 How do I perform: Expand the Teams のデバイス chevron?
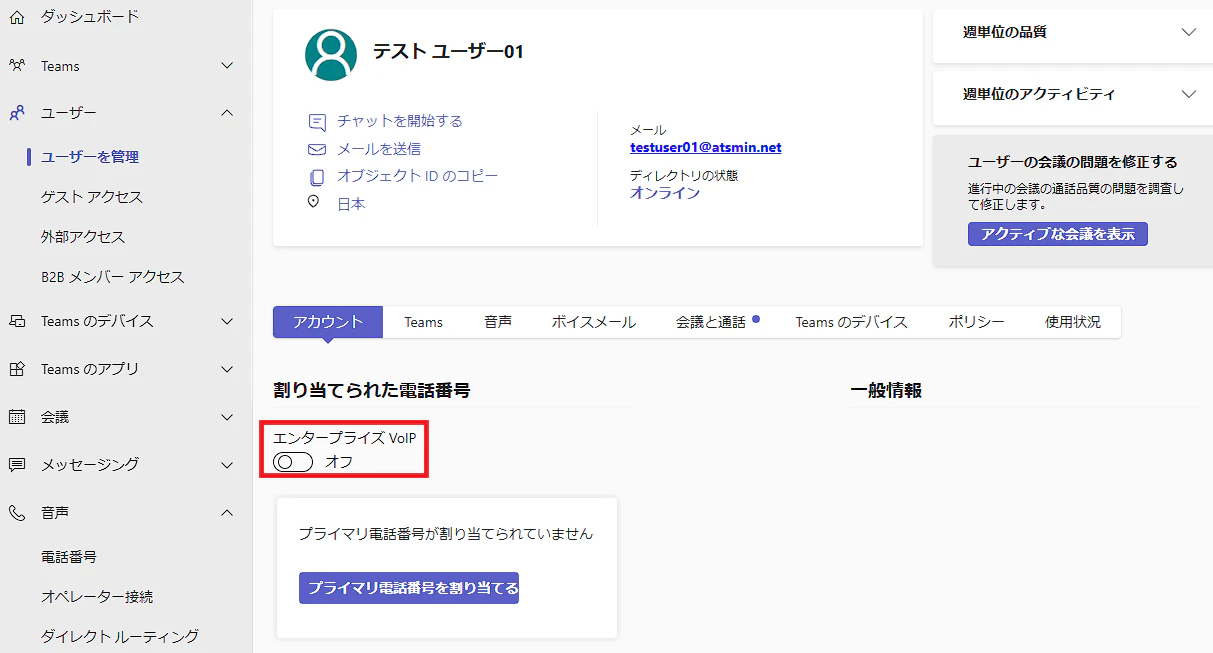tap(227, 321)
